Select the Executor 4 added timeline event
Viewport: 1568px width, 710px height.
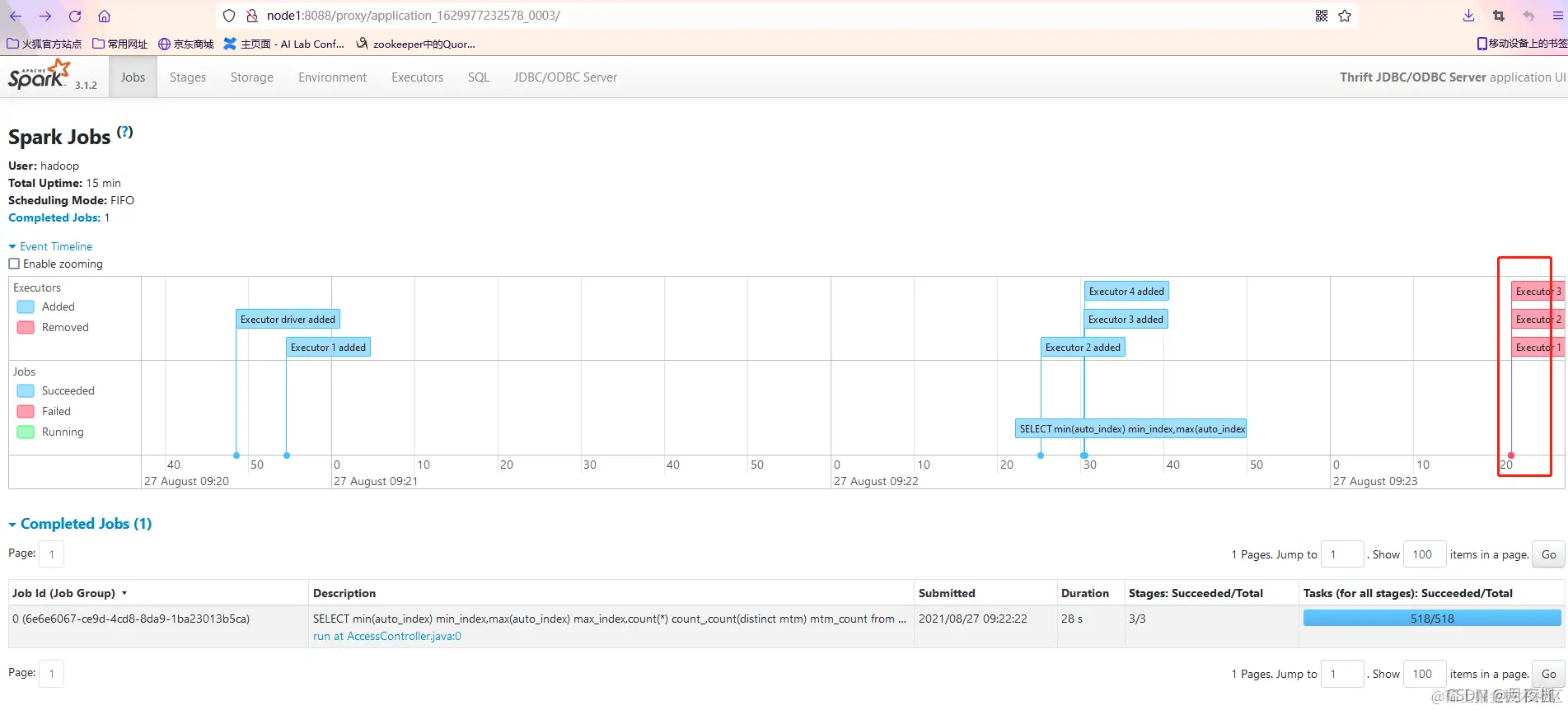coord(1126,292)
